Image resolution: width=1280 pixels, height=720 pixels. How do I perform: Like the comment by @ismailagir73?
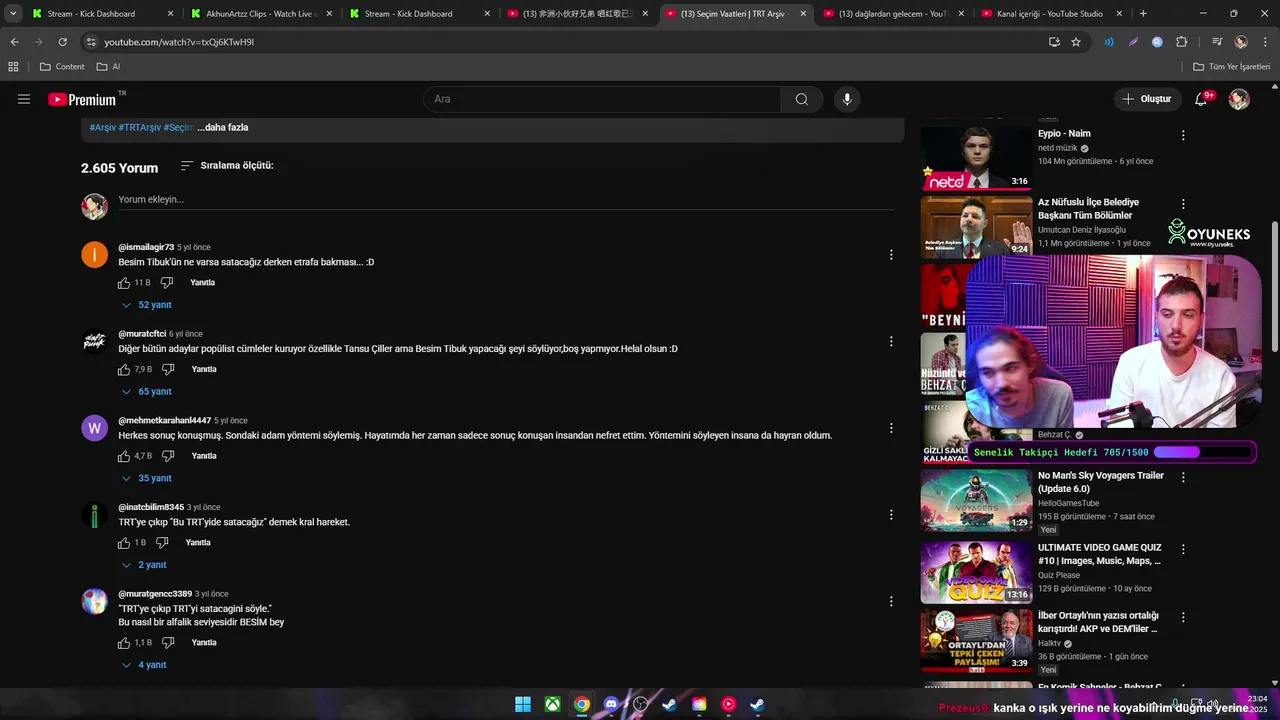124,283
